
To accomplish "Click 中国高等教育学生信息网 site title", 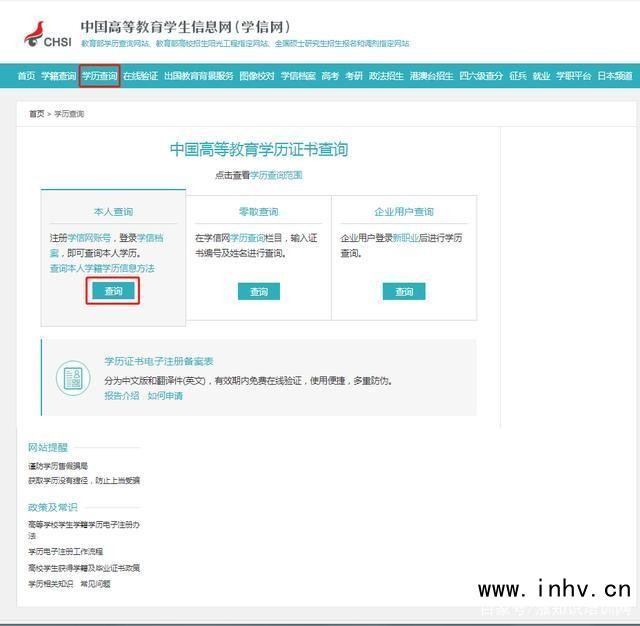I will pyautogui.click(x=186, y=27).
